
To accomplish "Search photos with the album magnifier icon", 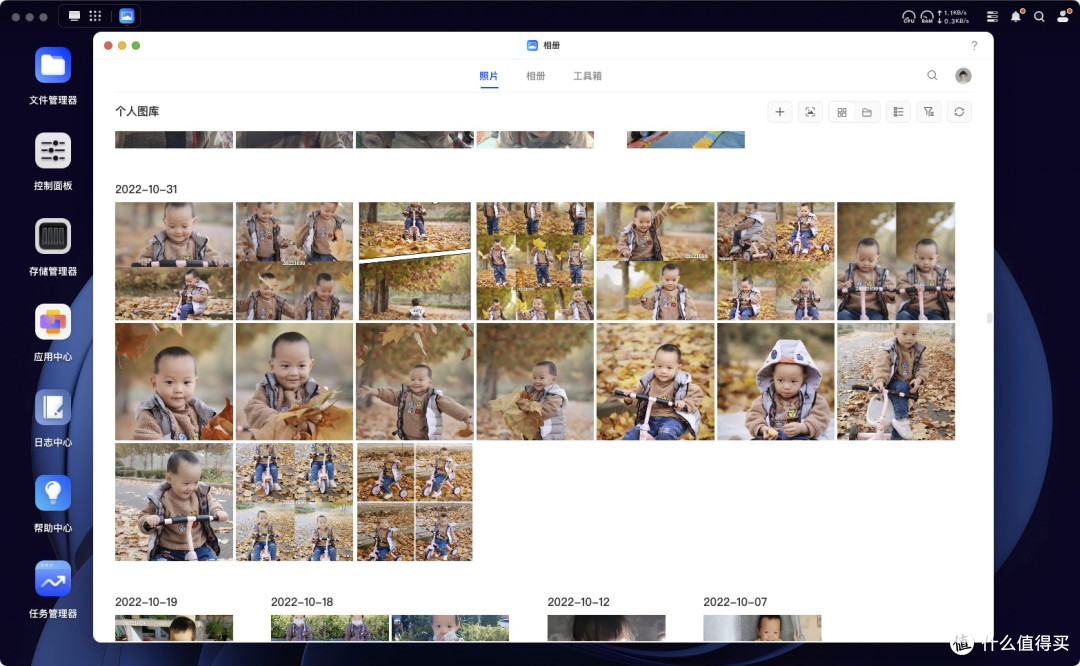I will coord(932,76).
